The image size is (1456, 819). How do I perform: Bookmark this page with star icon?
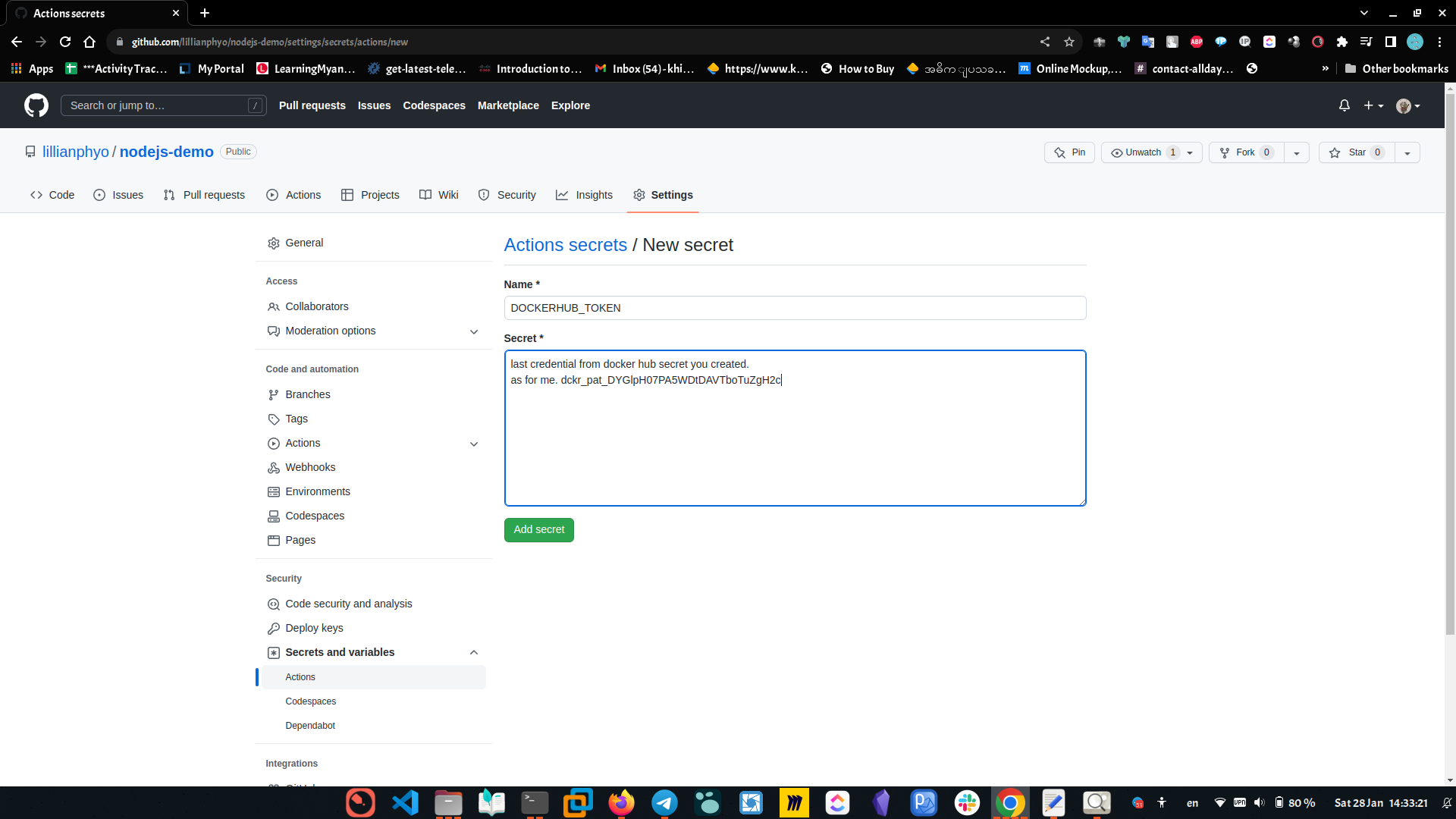pyautogui.click(x=1069, y=42)
